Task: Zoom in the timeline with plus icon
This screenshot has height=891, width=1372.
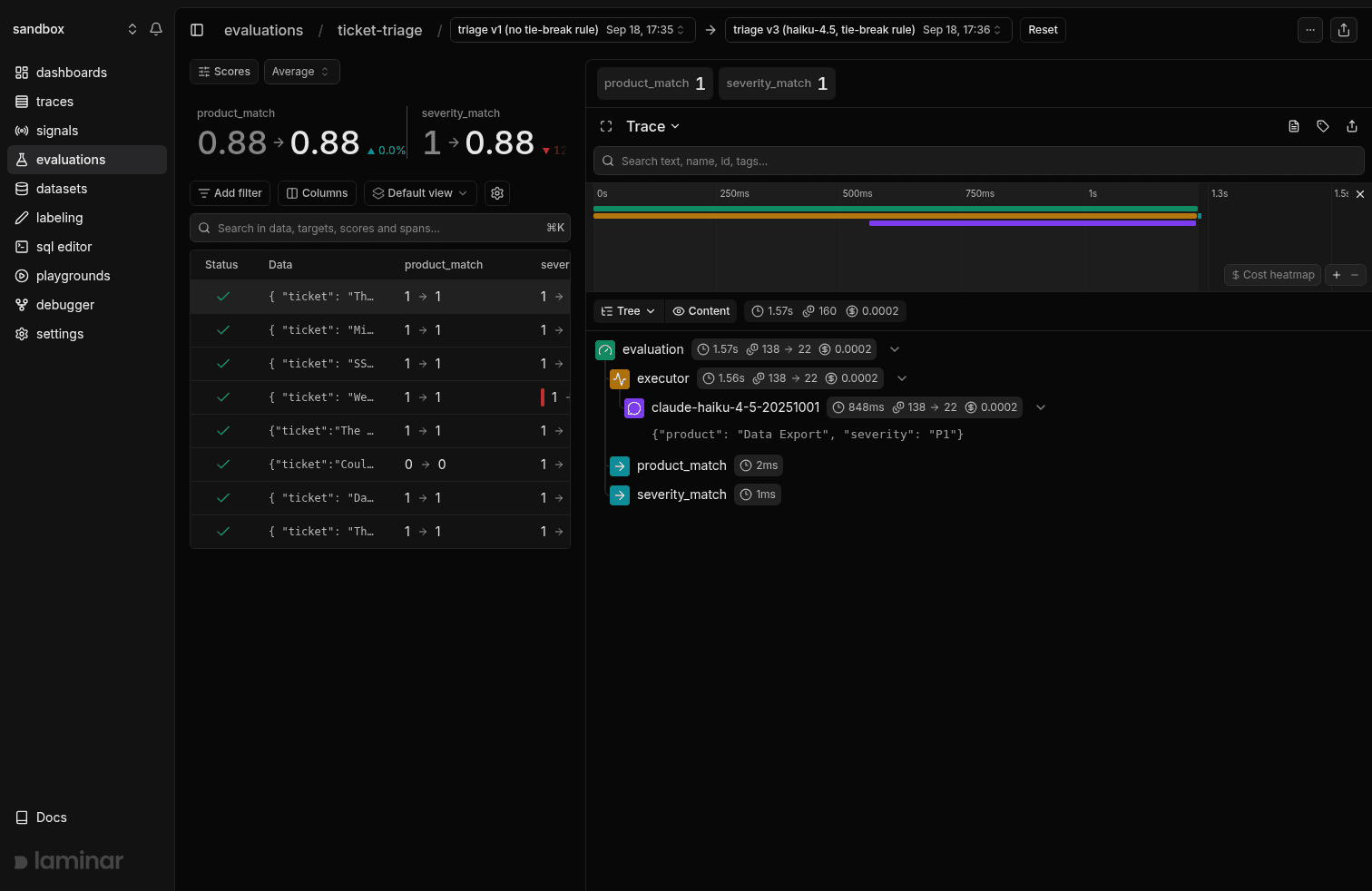Action: pyautogui.click(x=1337, y=275)
